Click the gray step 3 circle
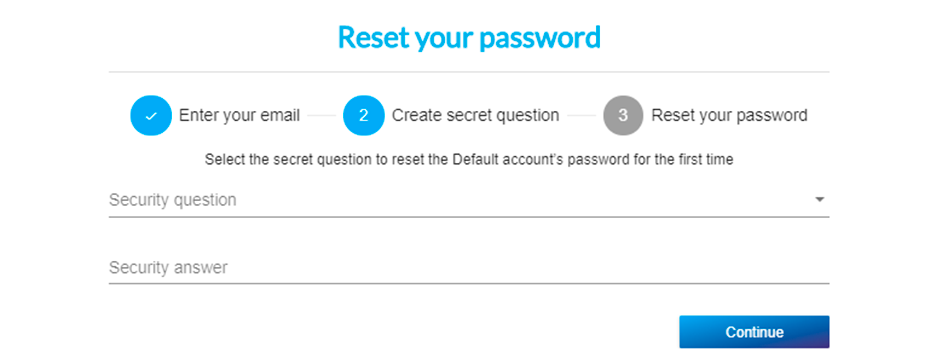 623,115
